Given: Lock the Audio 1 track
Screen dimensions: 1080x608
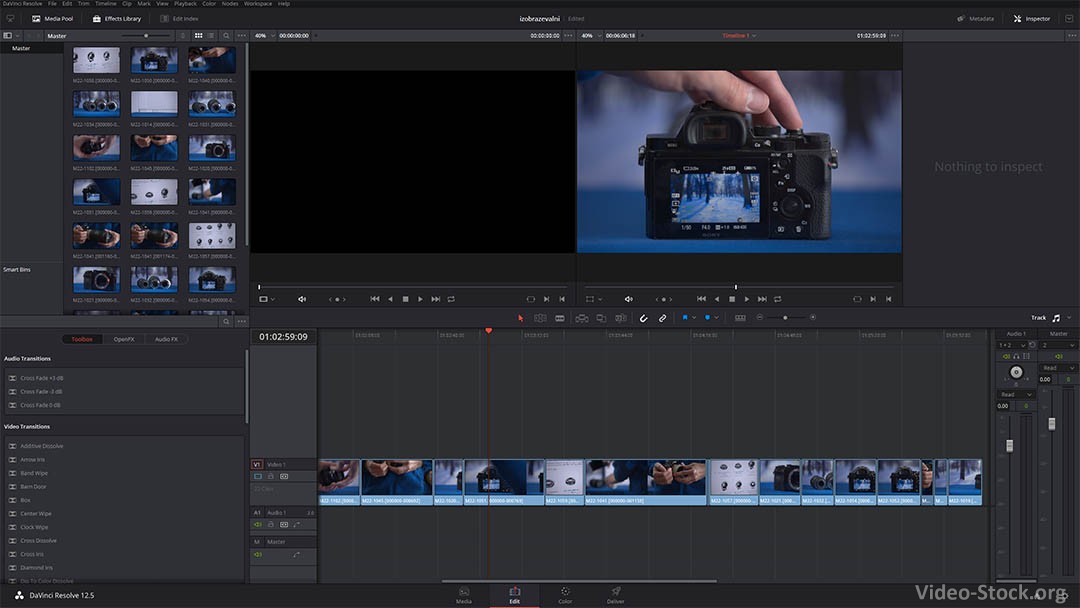Looking at the screenshot, I should tap(271, 525).
